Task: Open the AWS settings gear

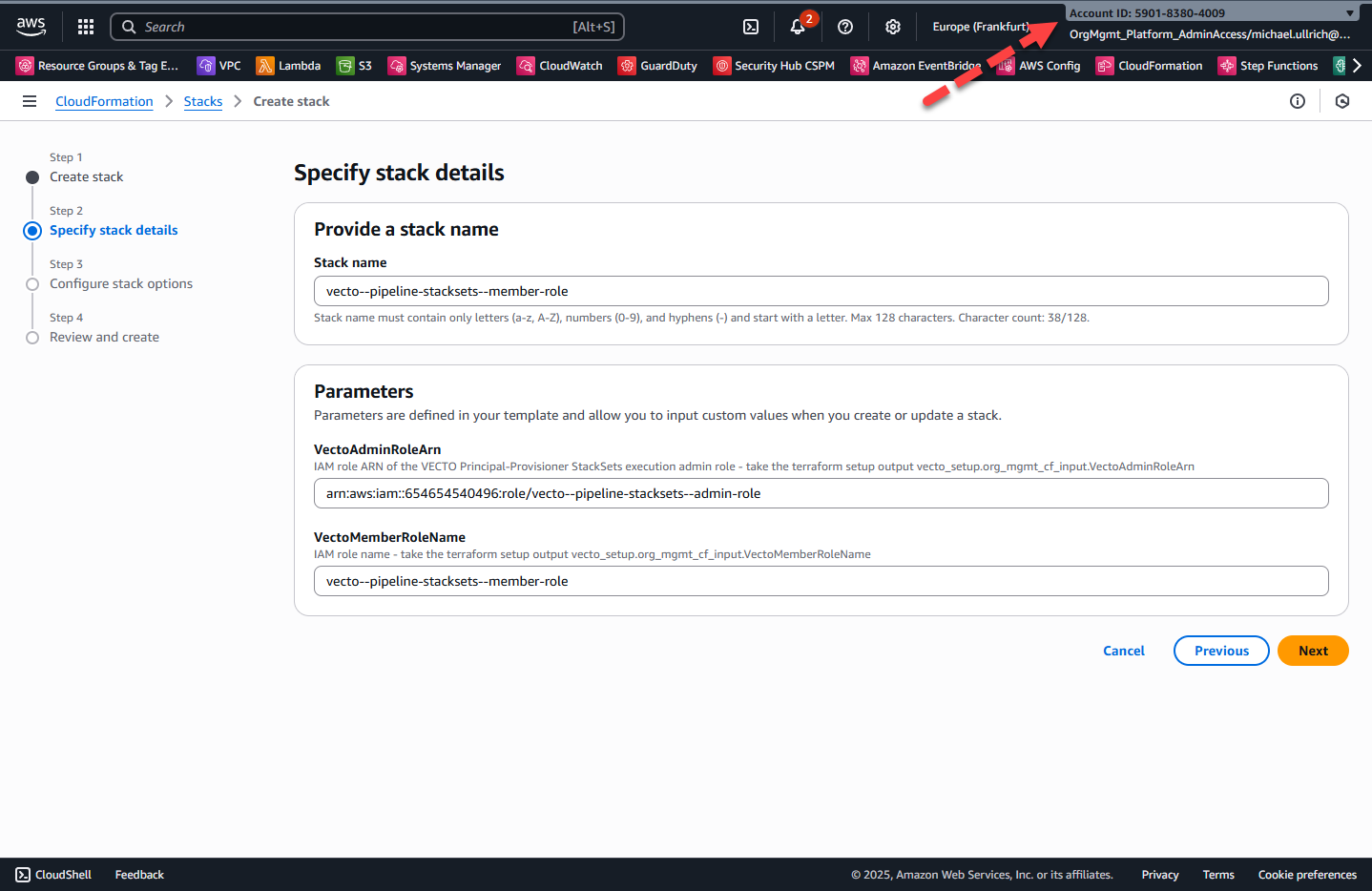Action: [x=892, y=27]
